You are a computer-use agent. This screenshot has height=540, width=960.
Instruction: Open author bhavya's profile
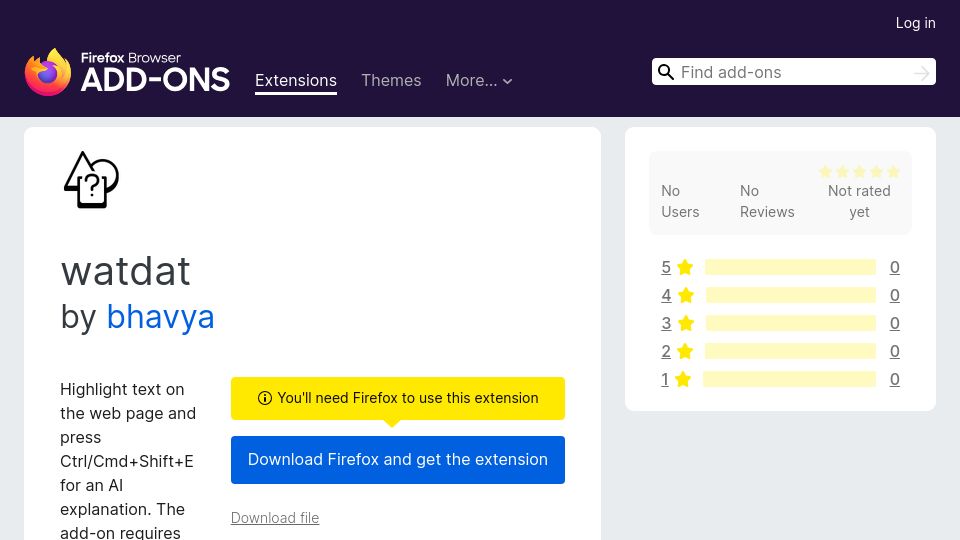click(x=160, y=317)
